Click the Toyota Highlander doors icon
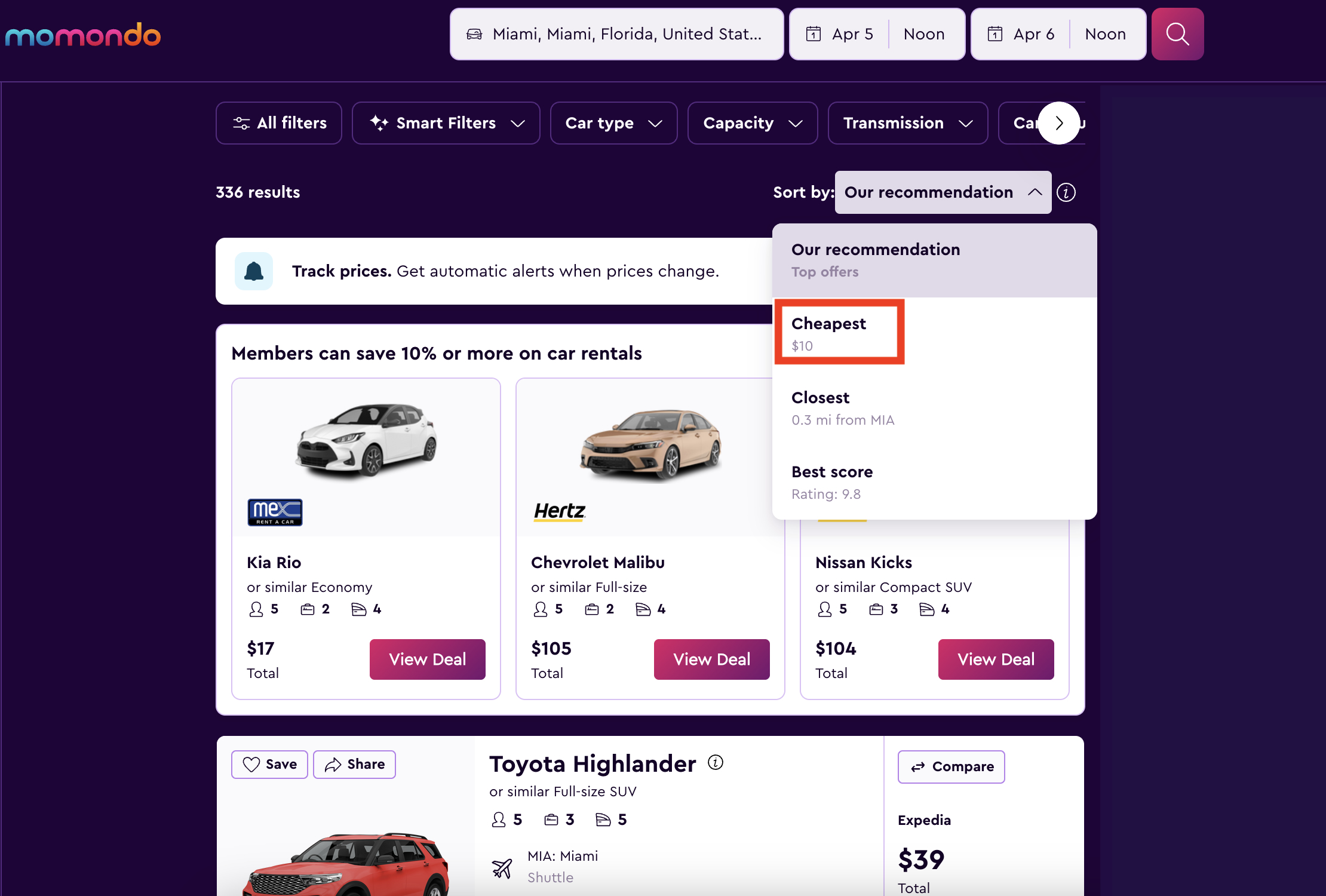The width and height of the screenshot is (1326, 896). [603, 820]
